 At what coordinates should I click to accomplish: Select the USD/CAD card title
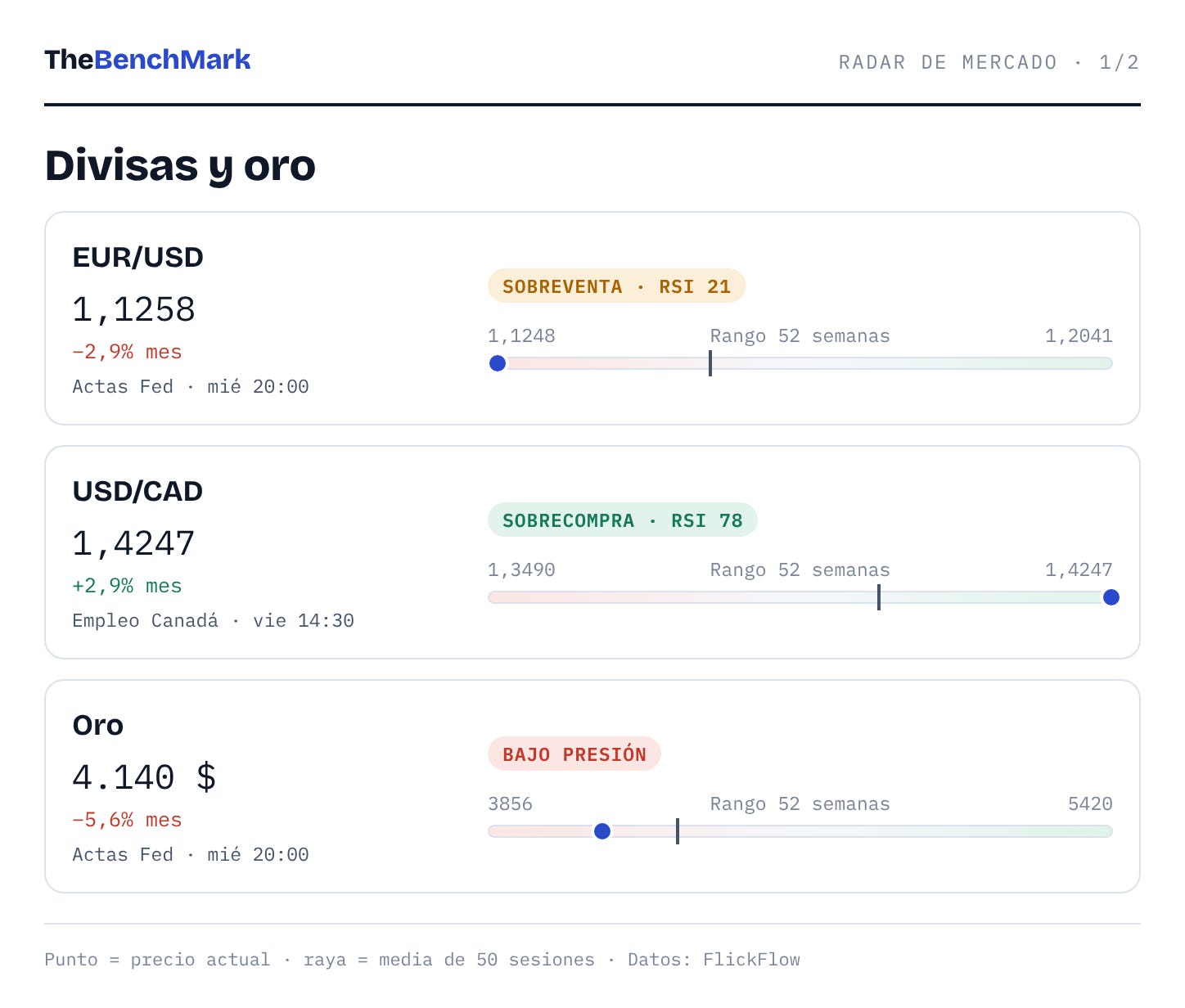click(138, 491)
